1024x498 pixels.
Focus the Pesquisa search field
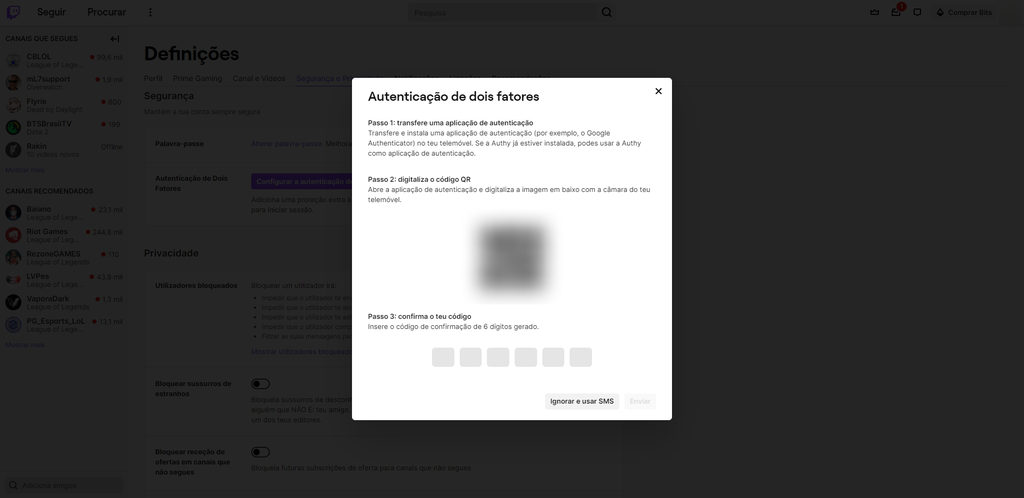(503, 12)
